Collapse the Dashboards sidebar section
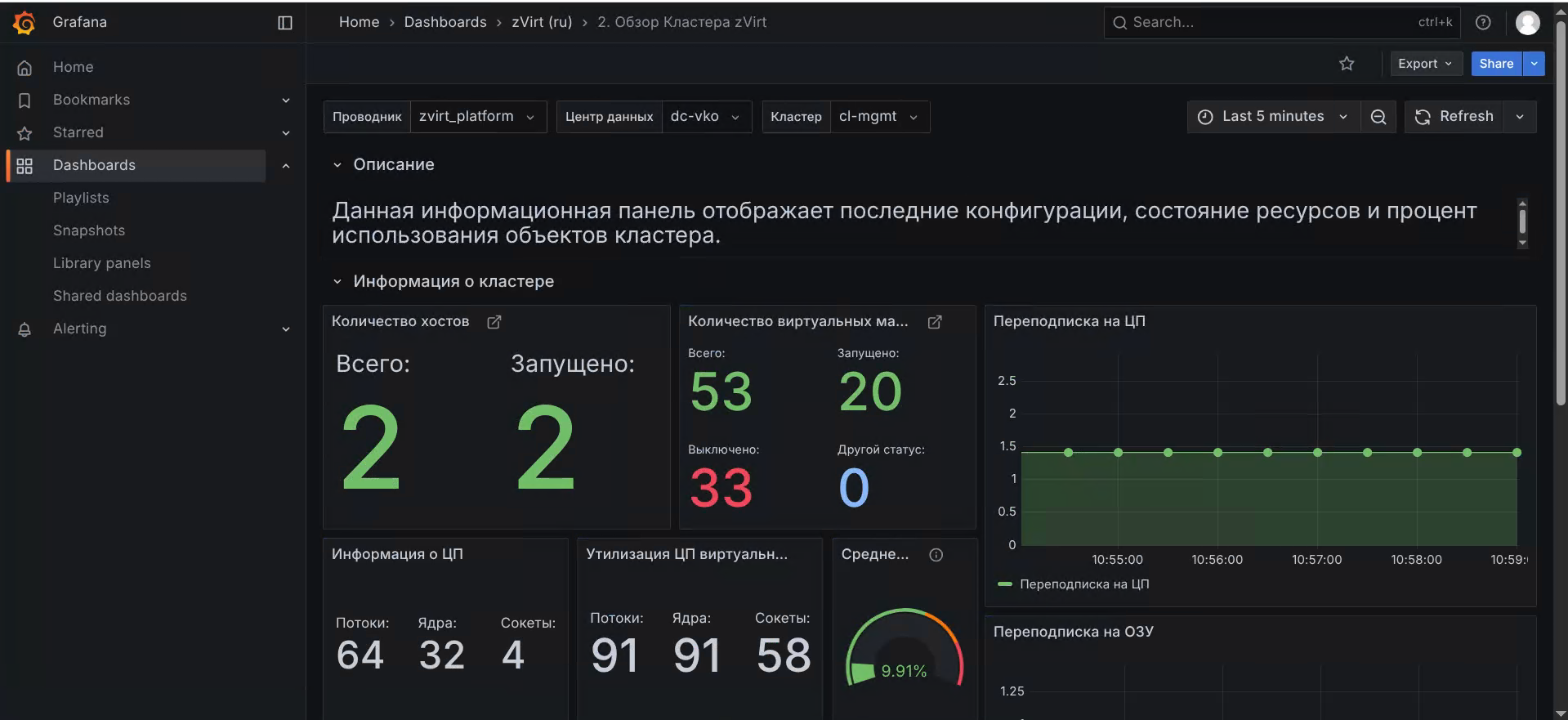 click(x=286, y=166)
